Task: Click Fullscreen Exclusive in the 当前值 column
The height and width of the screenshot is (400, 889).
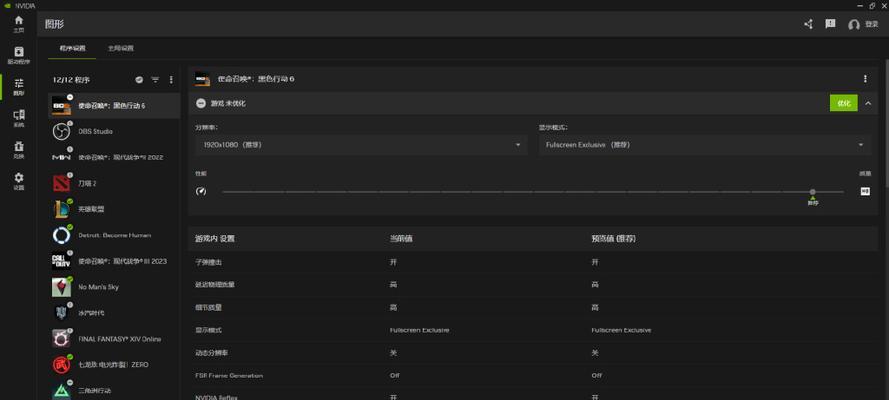Action: point(420,330)
